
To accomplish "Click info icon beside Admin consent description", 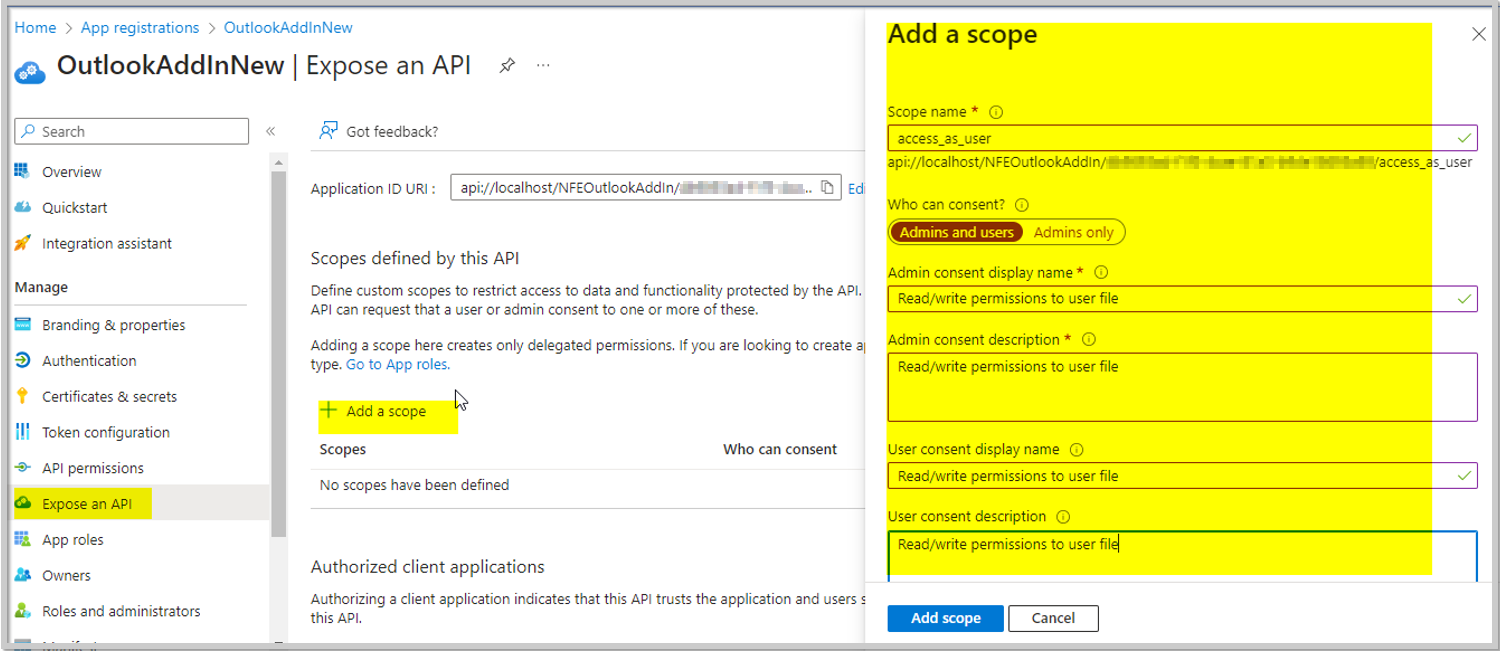I will [x=1089, y=340].
